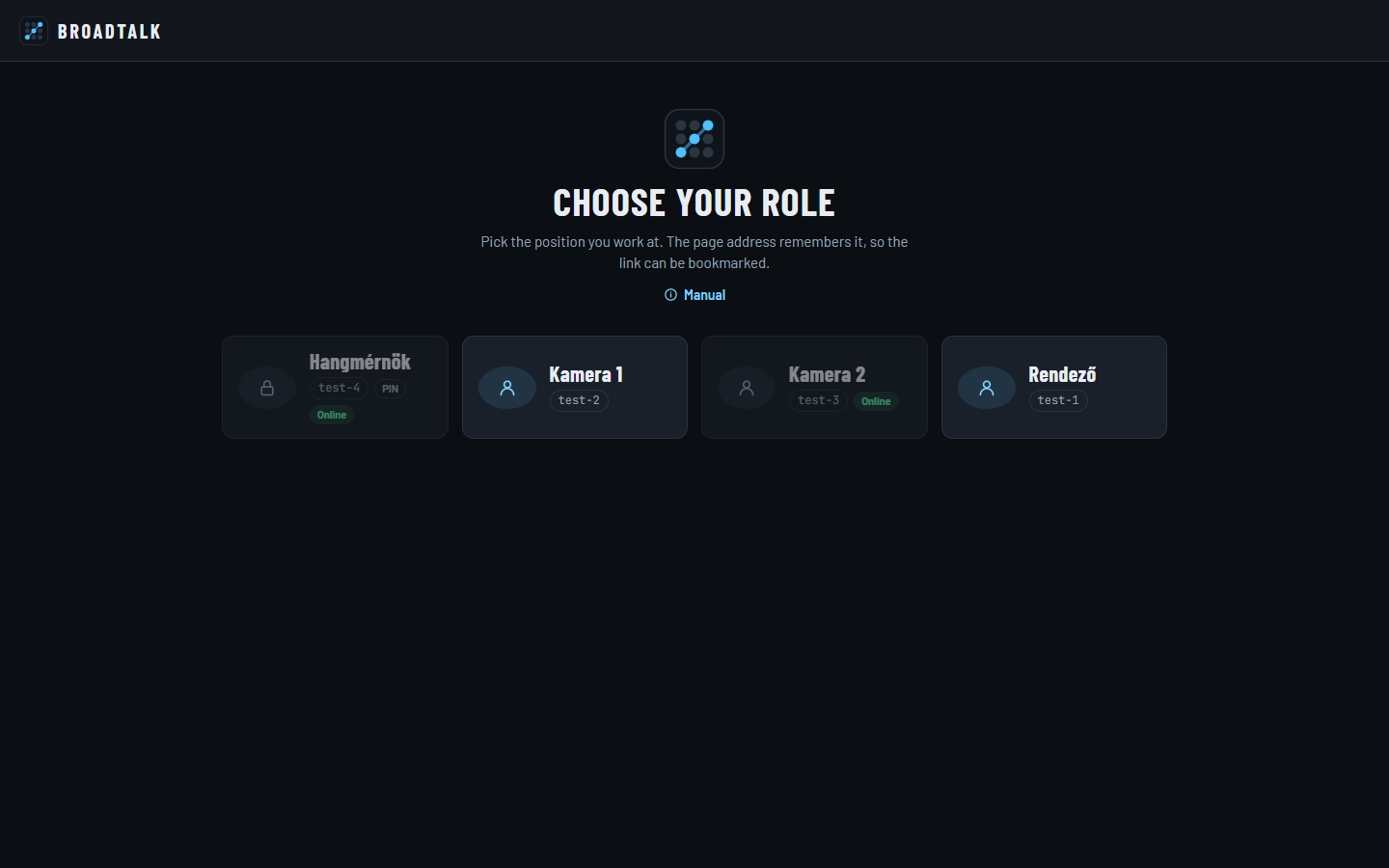This screenshot has width=1389, height=868.
Task: Click the test-2 tag on Kamera 1
Action: point(579,400)
